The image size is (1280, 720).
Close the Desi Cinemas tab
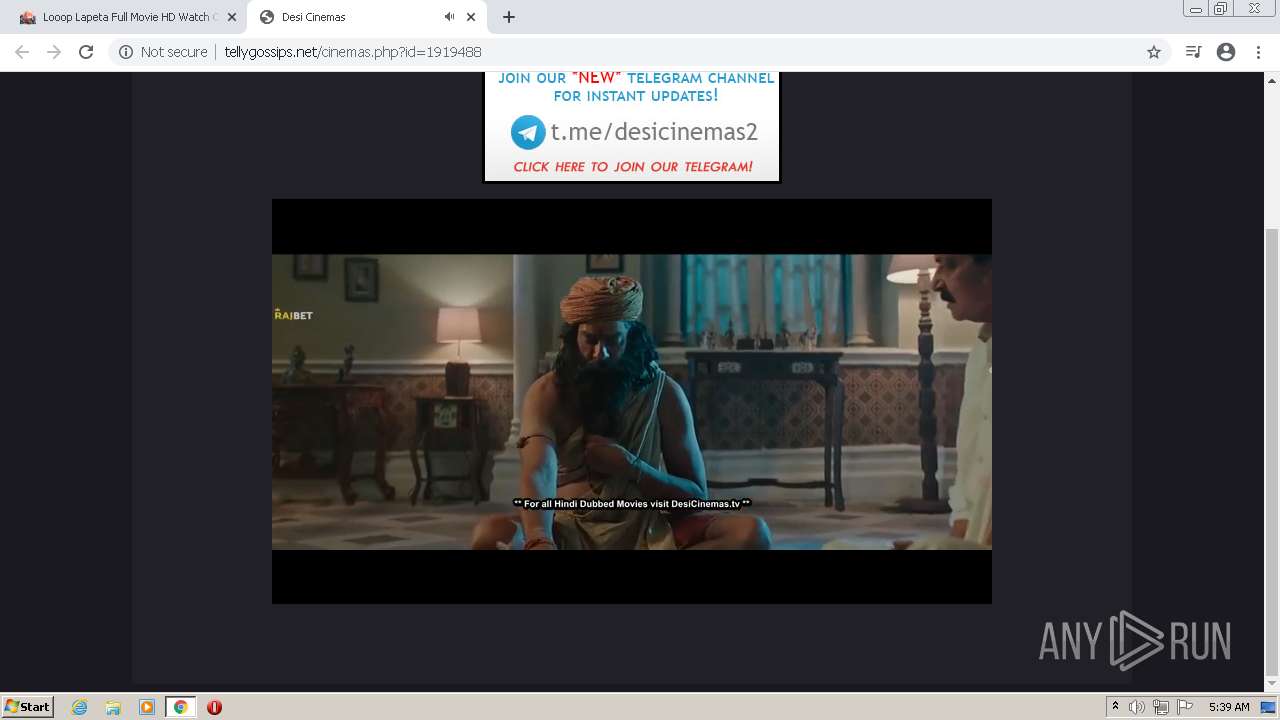[x=471, y=17]
